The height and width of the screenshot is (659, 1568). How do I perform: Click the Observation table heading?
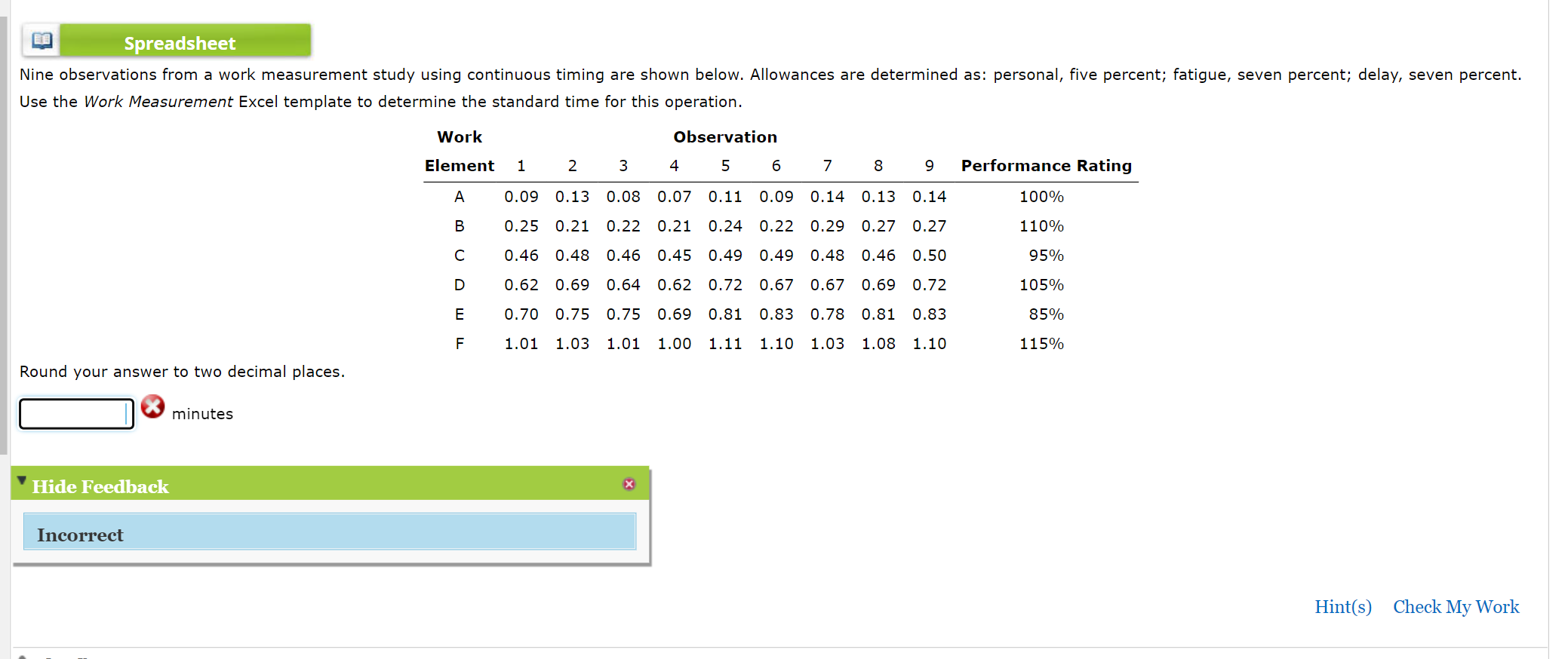[x=724, y=136]
